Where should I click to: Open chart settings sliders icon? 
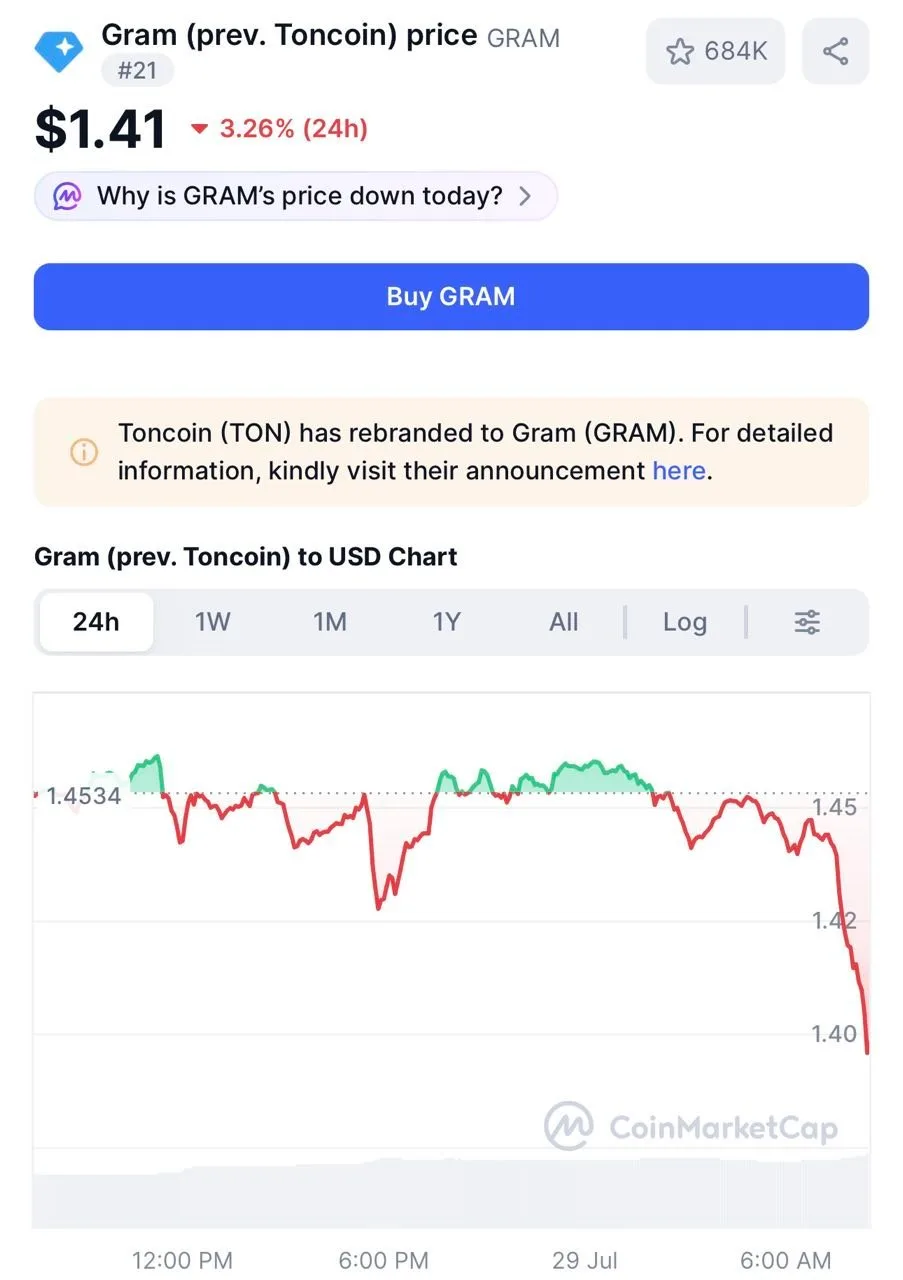[807, 622]
